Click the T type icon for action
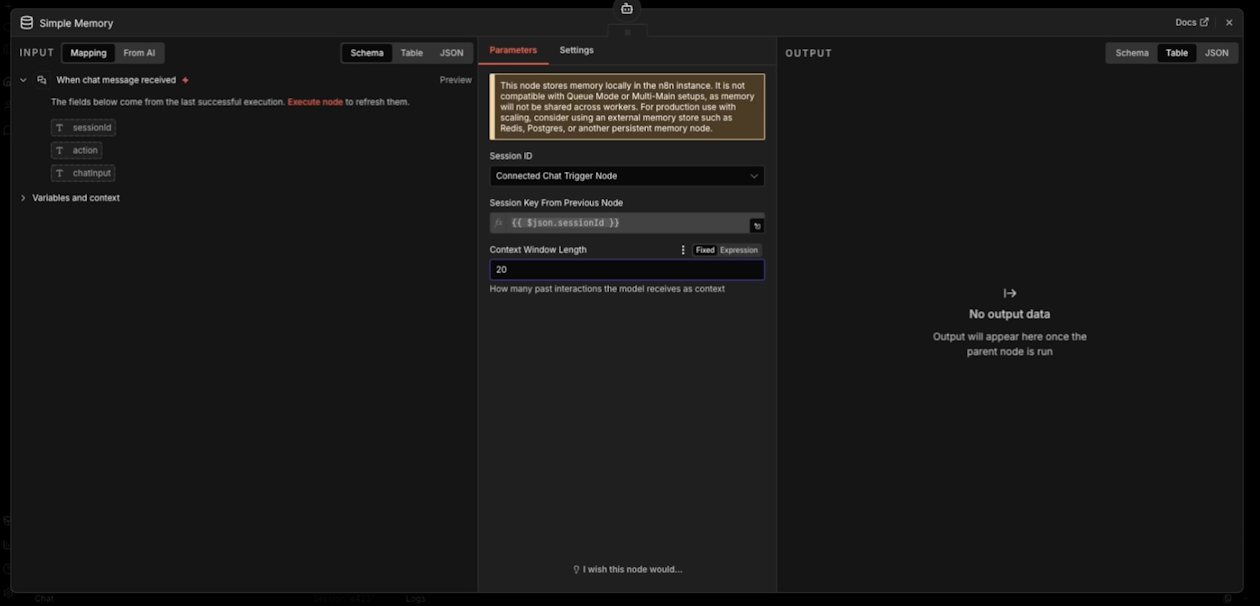The image size is (1260, 606). point(60,150)
